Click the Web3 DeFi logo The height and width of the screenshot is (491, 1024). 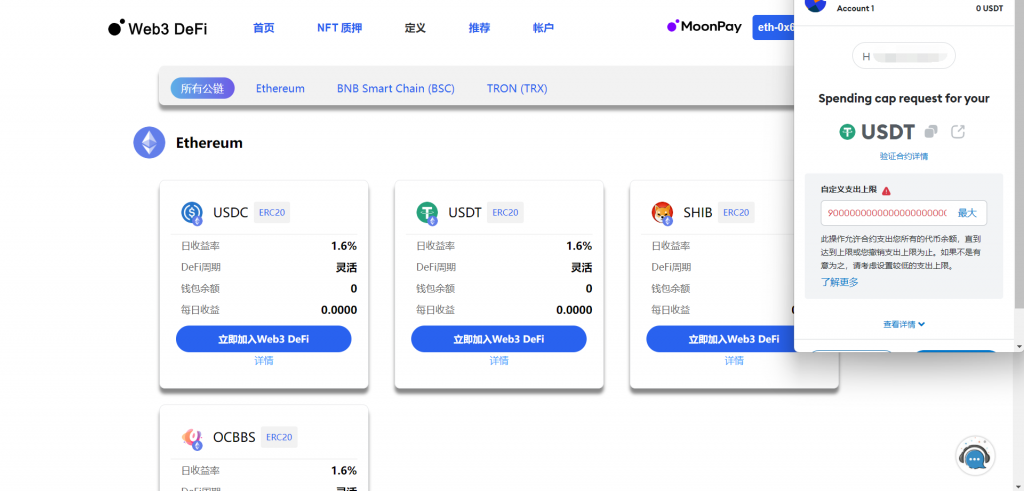point(157,28)
